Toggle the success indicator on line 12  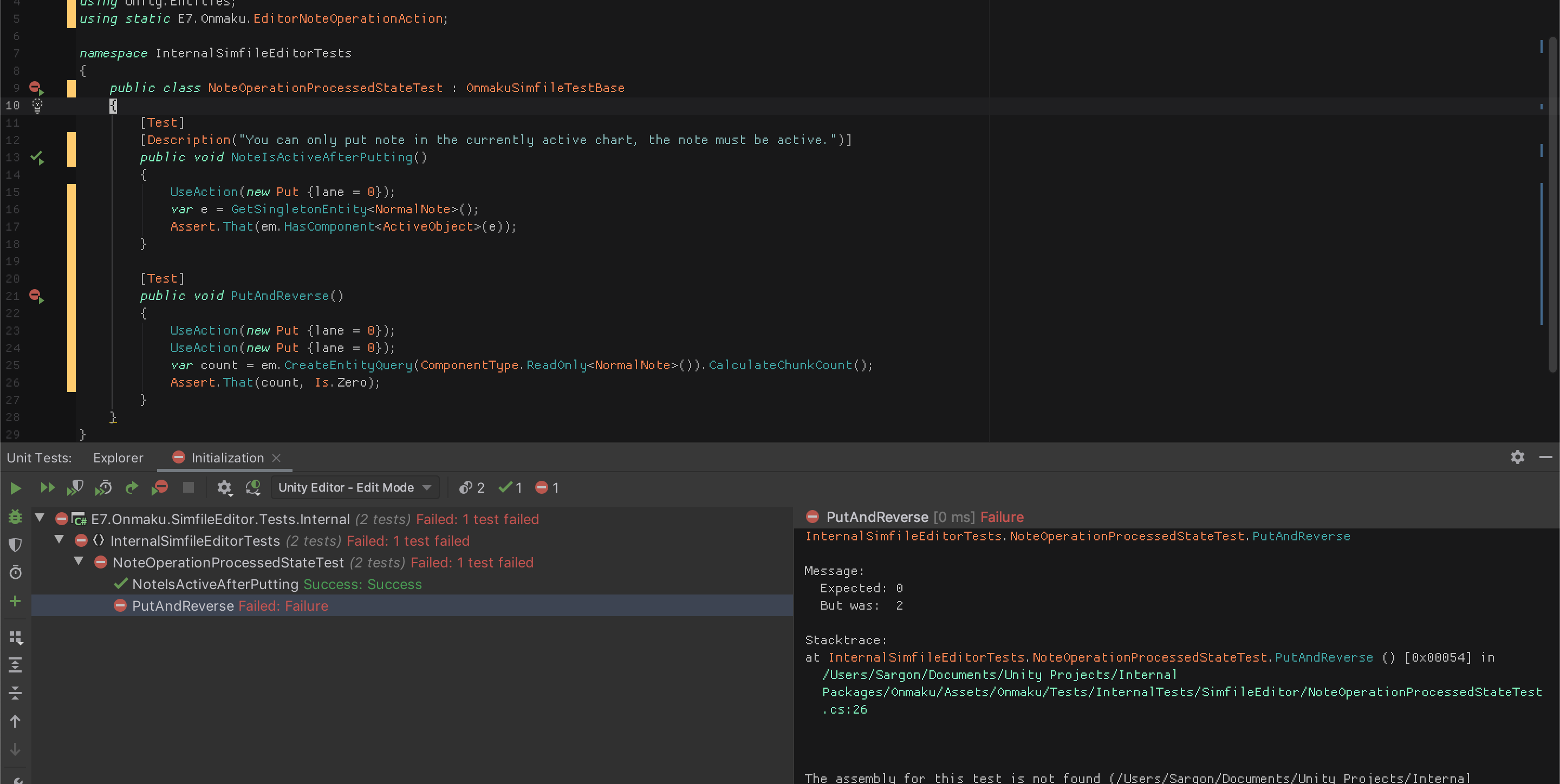tap(37, 157)
